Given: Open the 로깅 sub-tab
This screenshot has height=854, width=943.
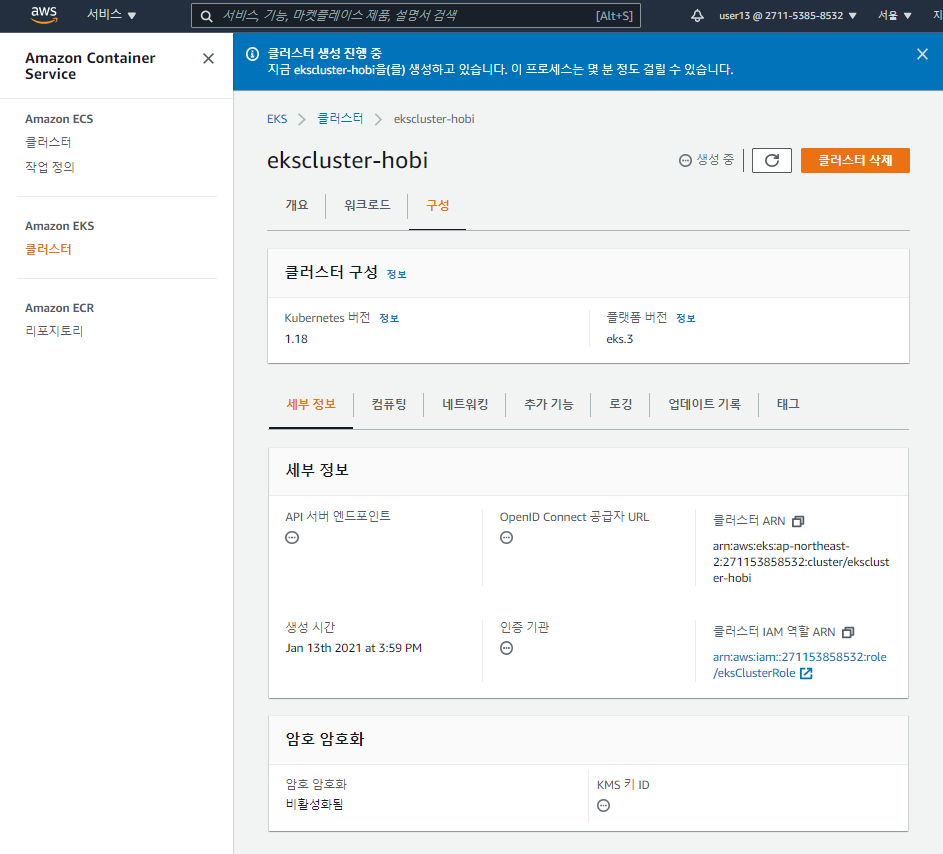Looking at the screenshot, I should [x=620, y=404].
